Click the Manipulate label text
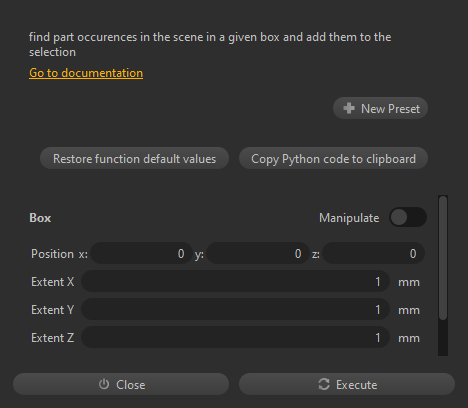 pos(349,218)
